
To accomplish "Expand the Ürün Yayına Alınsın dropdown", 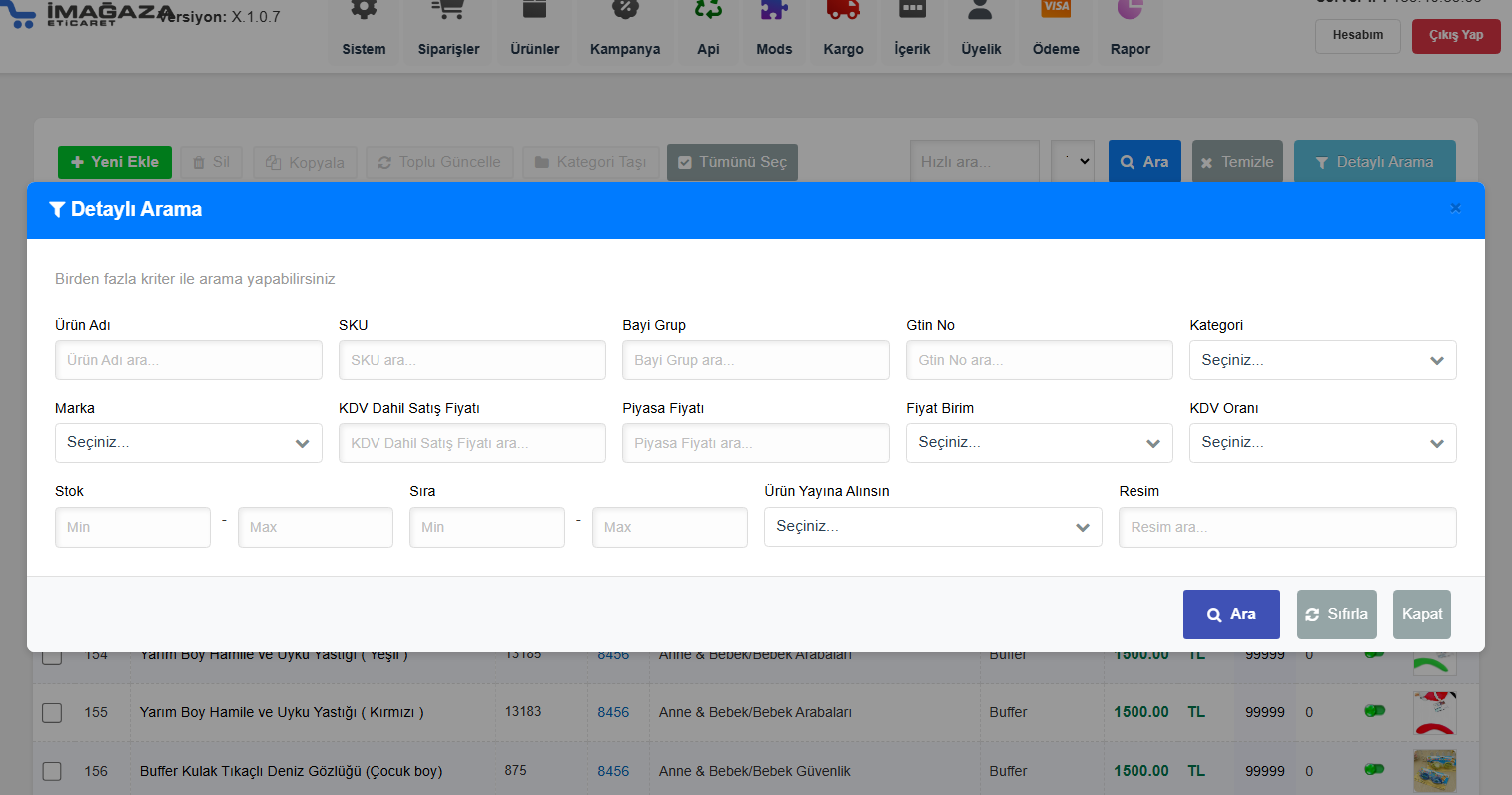I will coord(932,527).
